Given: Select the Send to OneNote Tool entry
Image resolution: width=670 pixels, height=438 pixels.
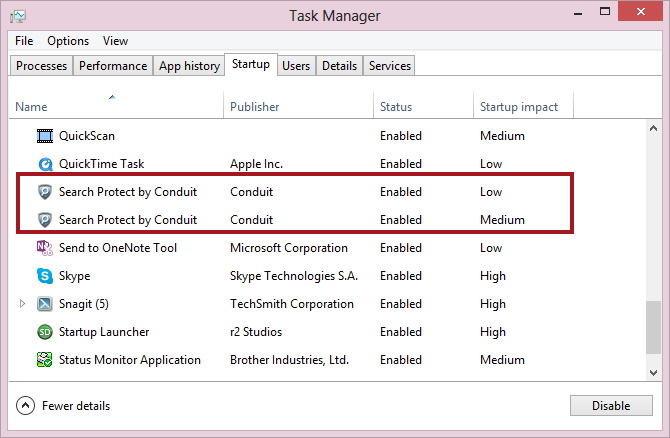Looking at the screenshot, I should 118,248.
